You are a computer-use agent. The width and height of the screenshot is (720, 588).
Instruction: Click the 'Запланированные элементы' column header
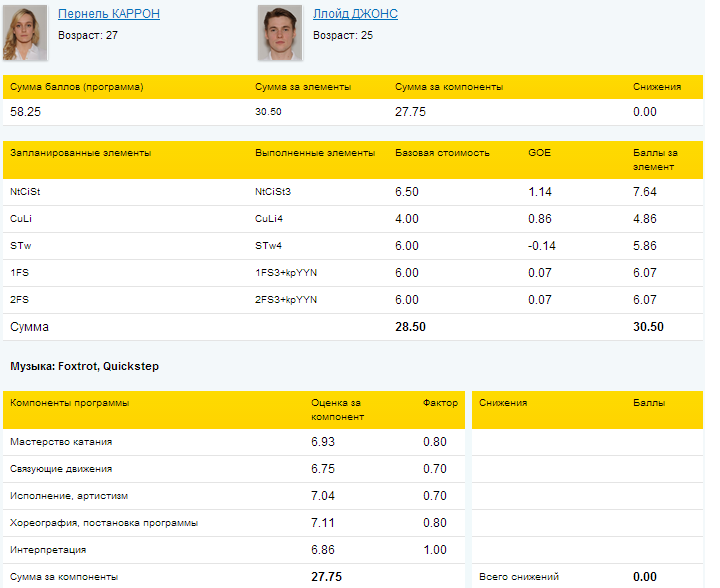tap(81, 153)
